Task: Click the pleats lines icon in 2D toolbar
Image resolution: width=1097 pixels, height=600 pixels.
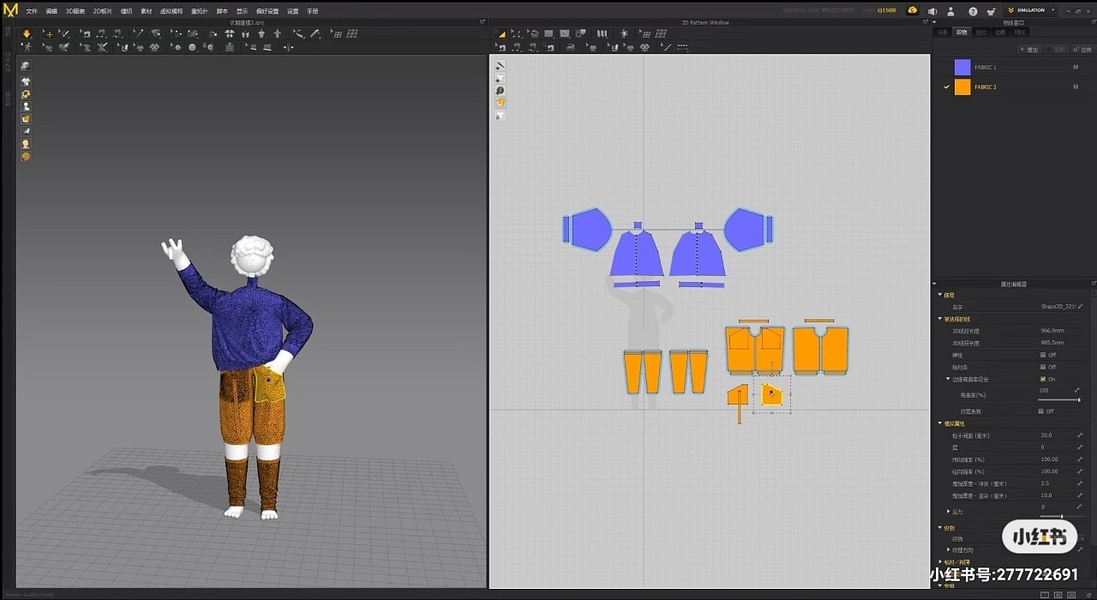Action: click(x=602, y=34)
